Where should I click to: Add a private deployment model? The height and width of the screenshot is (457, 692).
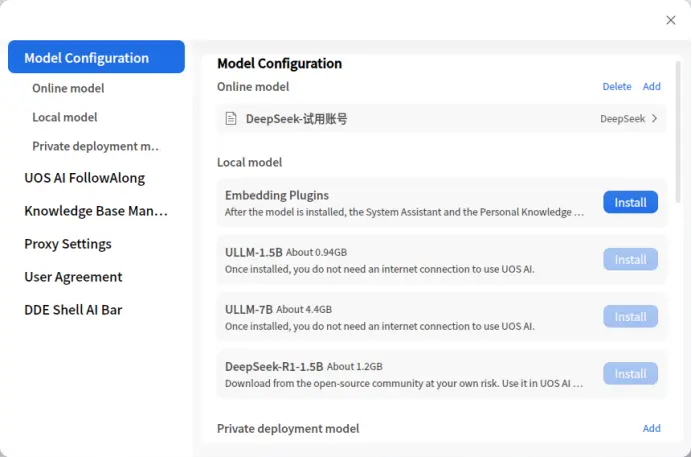(651, 428)
